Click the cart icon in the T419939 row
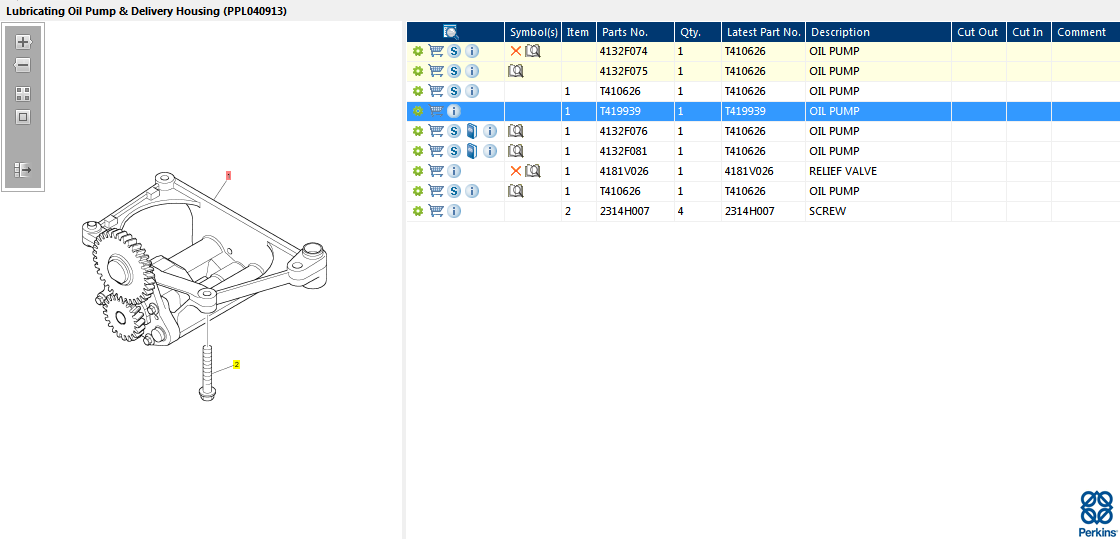 tap(436, 111)
